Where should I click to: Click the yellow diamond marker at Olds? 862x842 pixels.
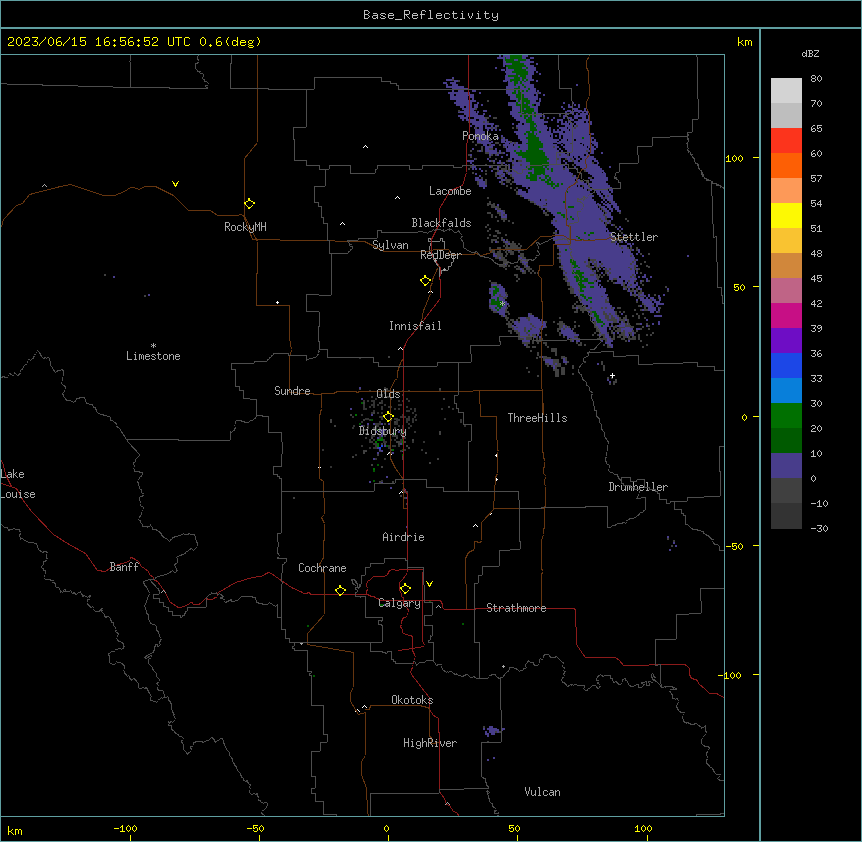click(x=388, y=417)
